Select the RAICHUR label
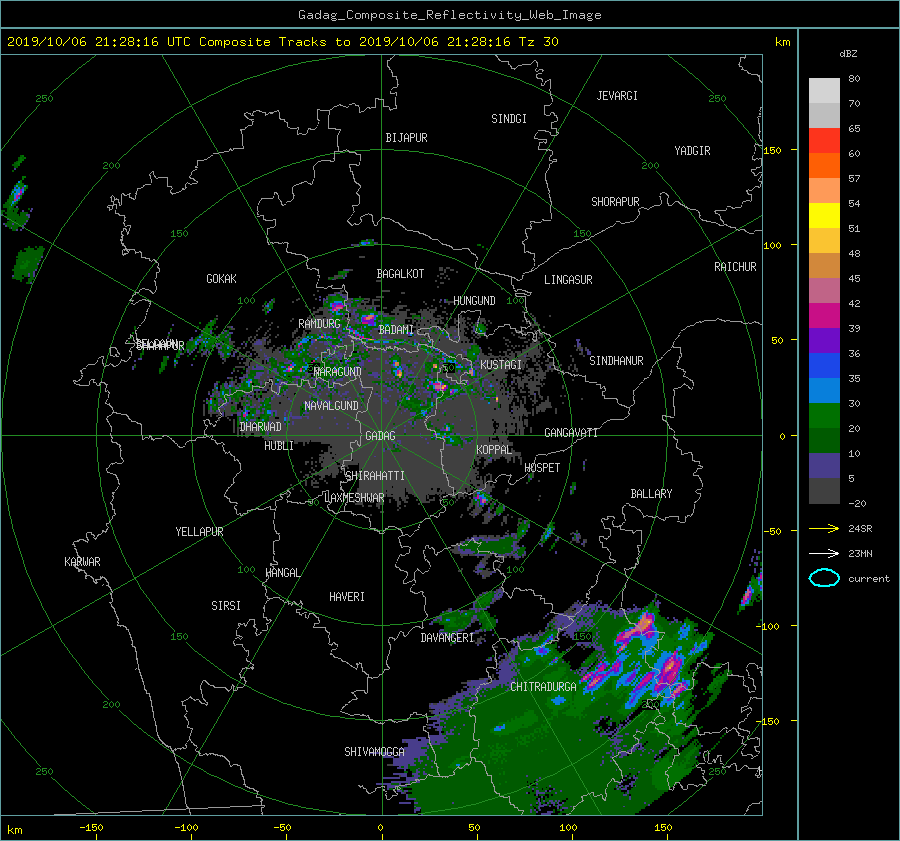 click(x=735, y=267)
